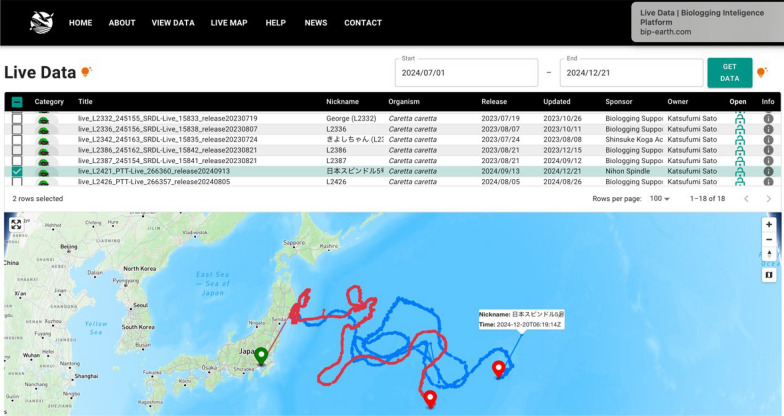Reset the map compass bearing
The width and height of the screenshot is (784, 416).
(x=768, y=254)
